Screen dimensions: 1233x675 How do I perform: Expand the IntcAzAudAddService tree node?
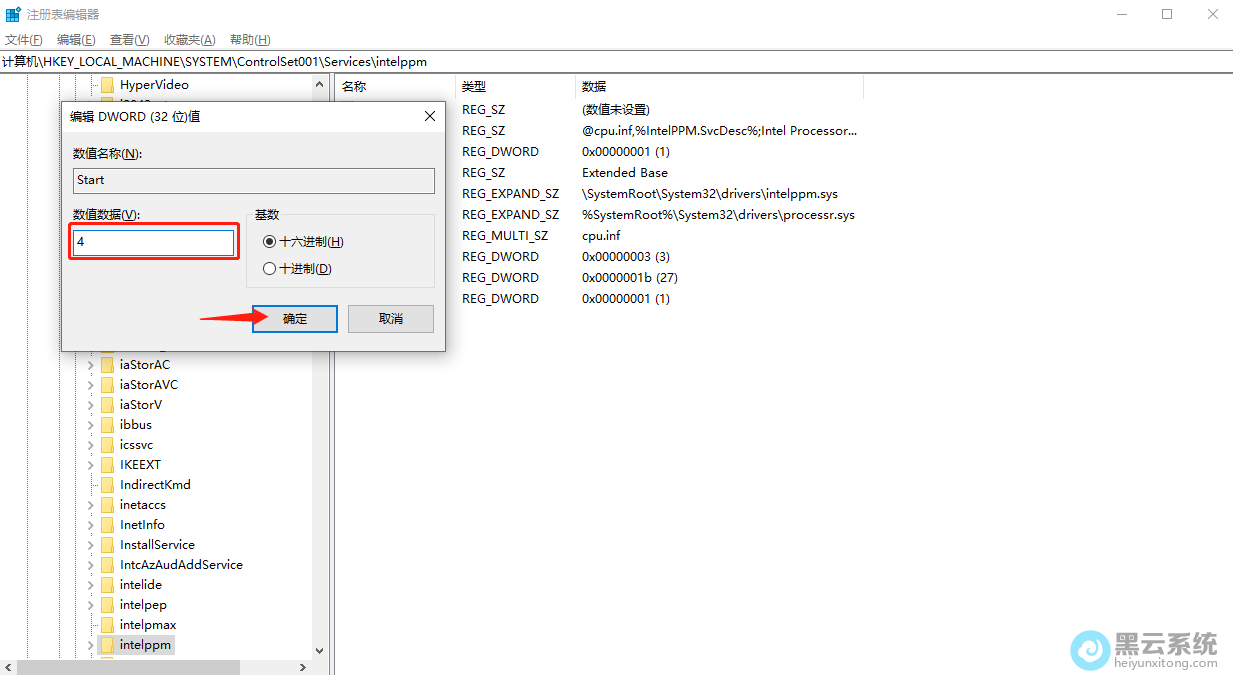click(90, 565)
